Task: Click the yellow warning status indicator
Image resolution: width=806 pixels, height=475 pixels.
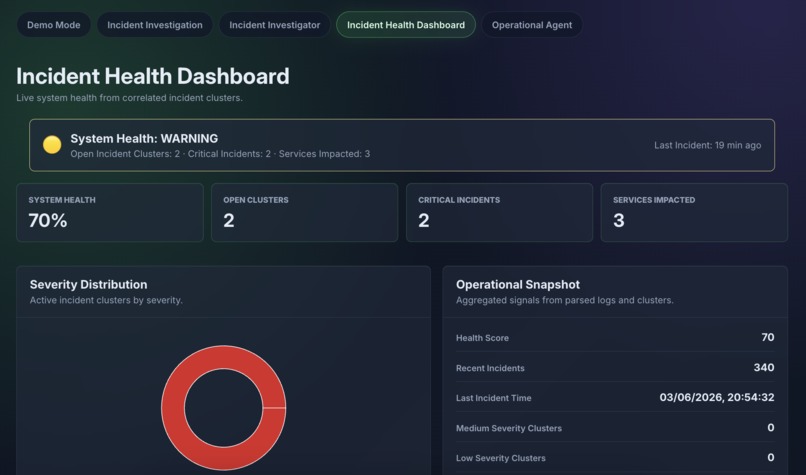Action: pos(52,145)
